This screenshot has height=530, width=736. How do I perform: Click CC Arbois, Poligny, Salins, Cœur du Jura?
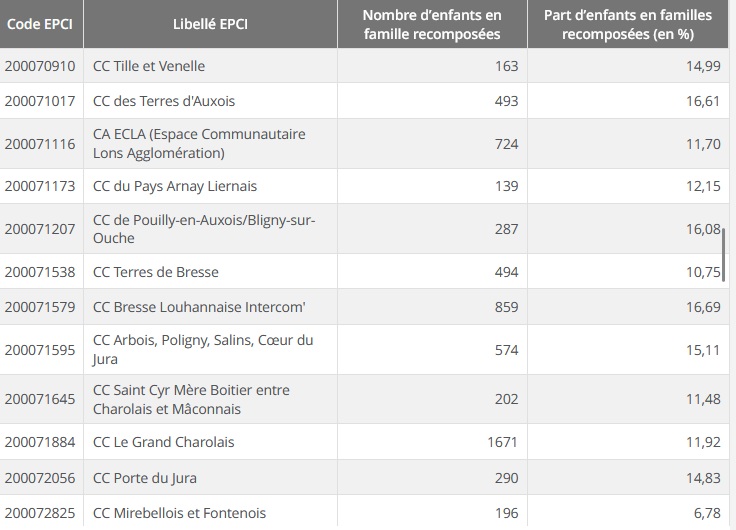point(203,349)
